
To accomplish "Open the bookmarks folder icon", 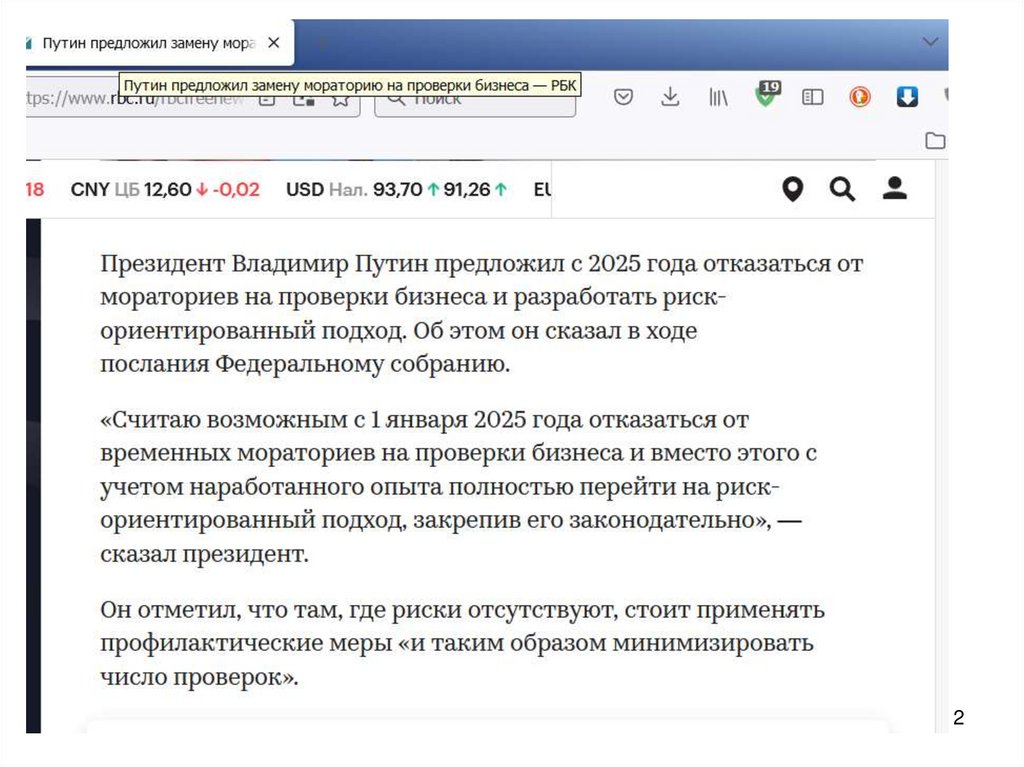I will click(x=935, y=140).
